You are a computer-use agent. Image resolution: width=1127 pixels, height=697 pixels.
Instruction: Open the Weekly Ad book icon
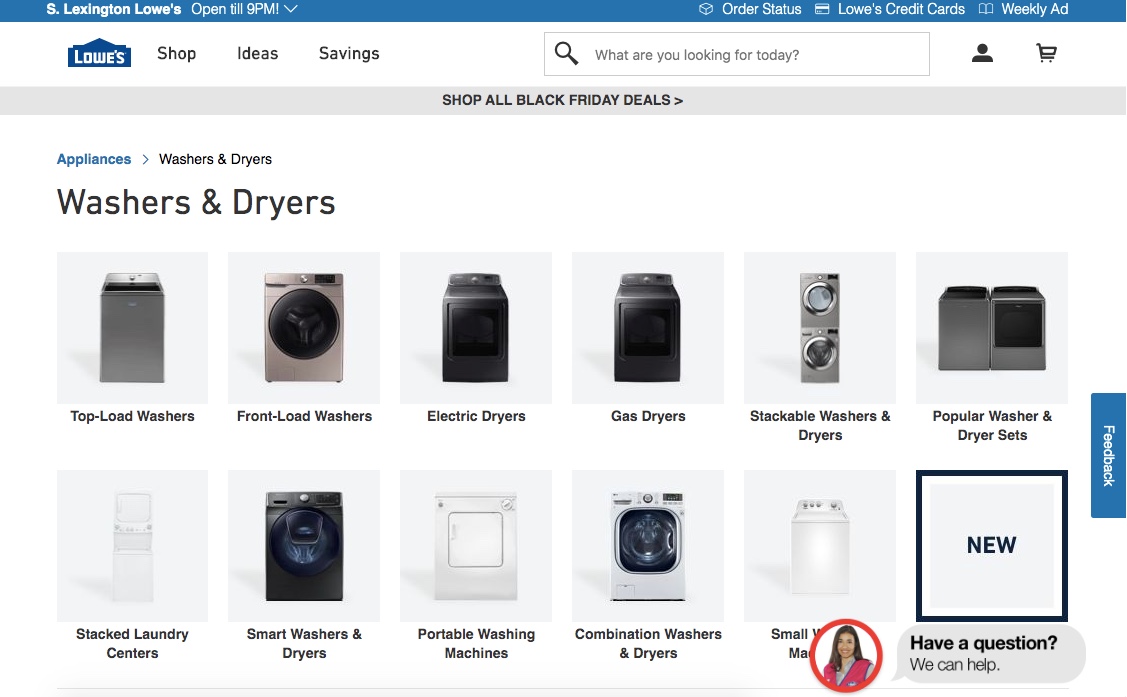[x=986, y=9]
